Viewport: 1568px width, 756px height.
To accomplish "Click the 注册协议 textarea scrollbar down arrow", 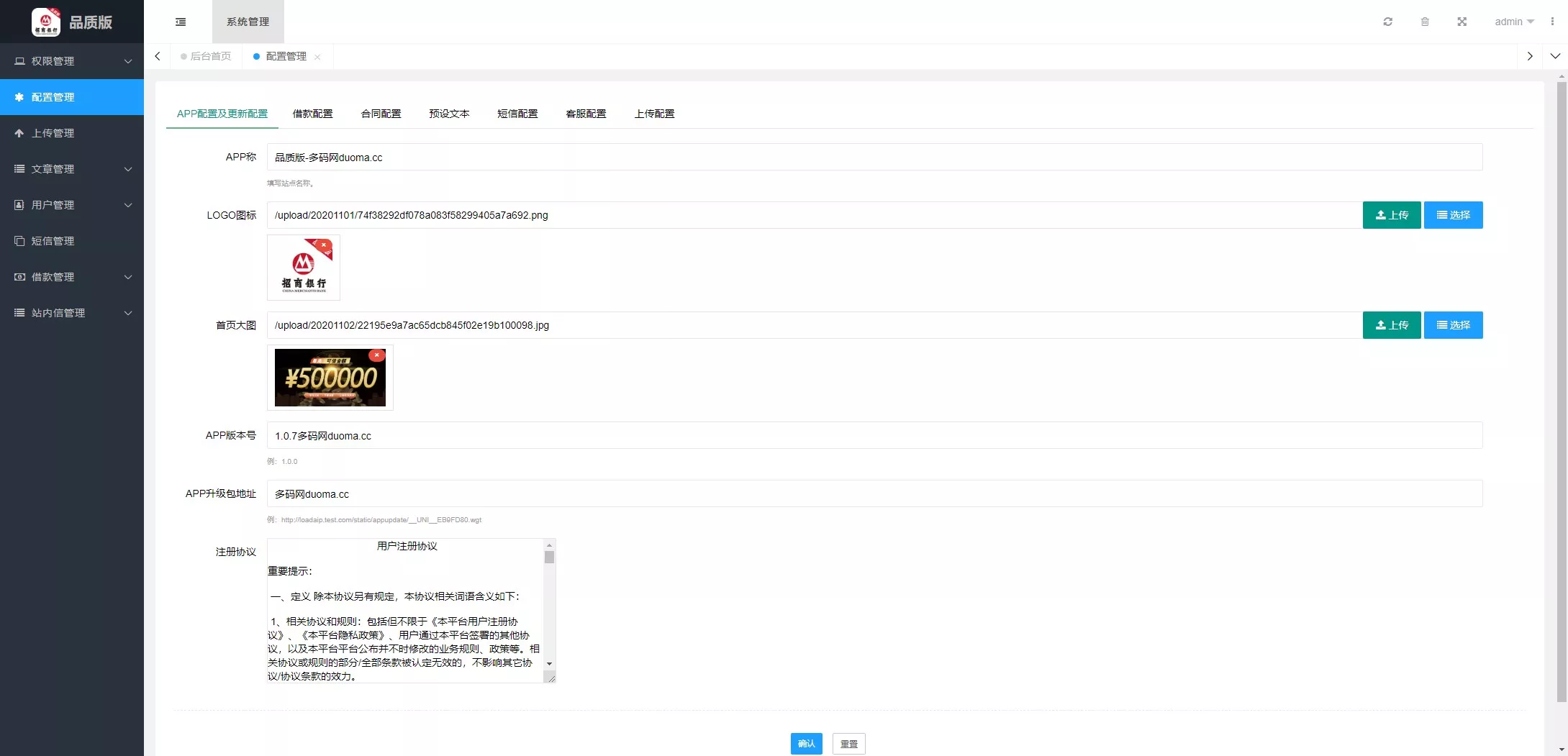I will pyautogui.click(x=549, y=664).
